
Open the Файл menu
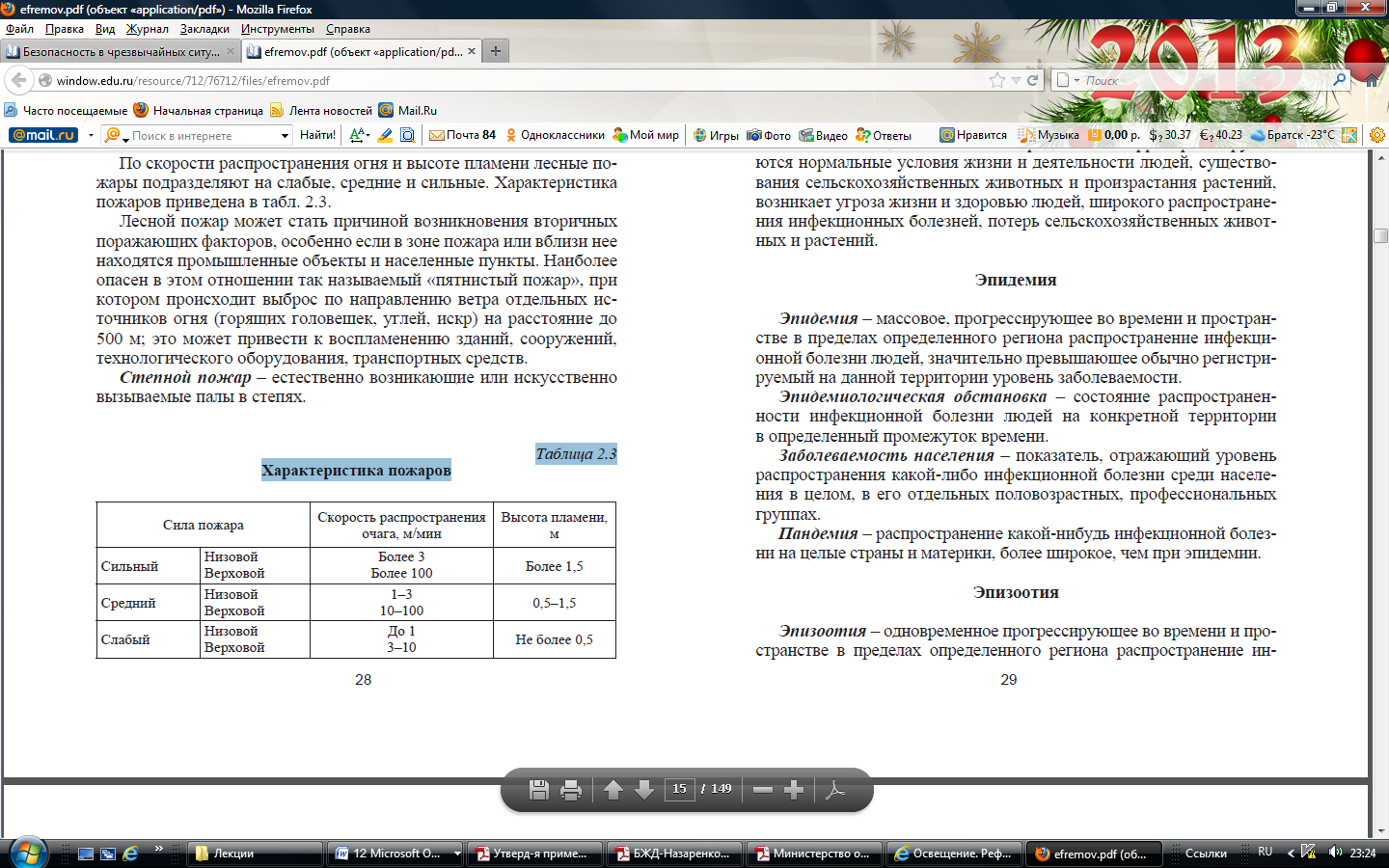(20, 29)
